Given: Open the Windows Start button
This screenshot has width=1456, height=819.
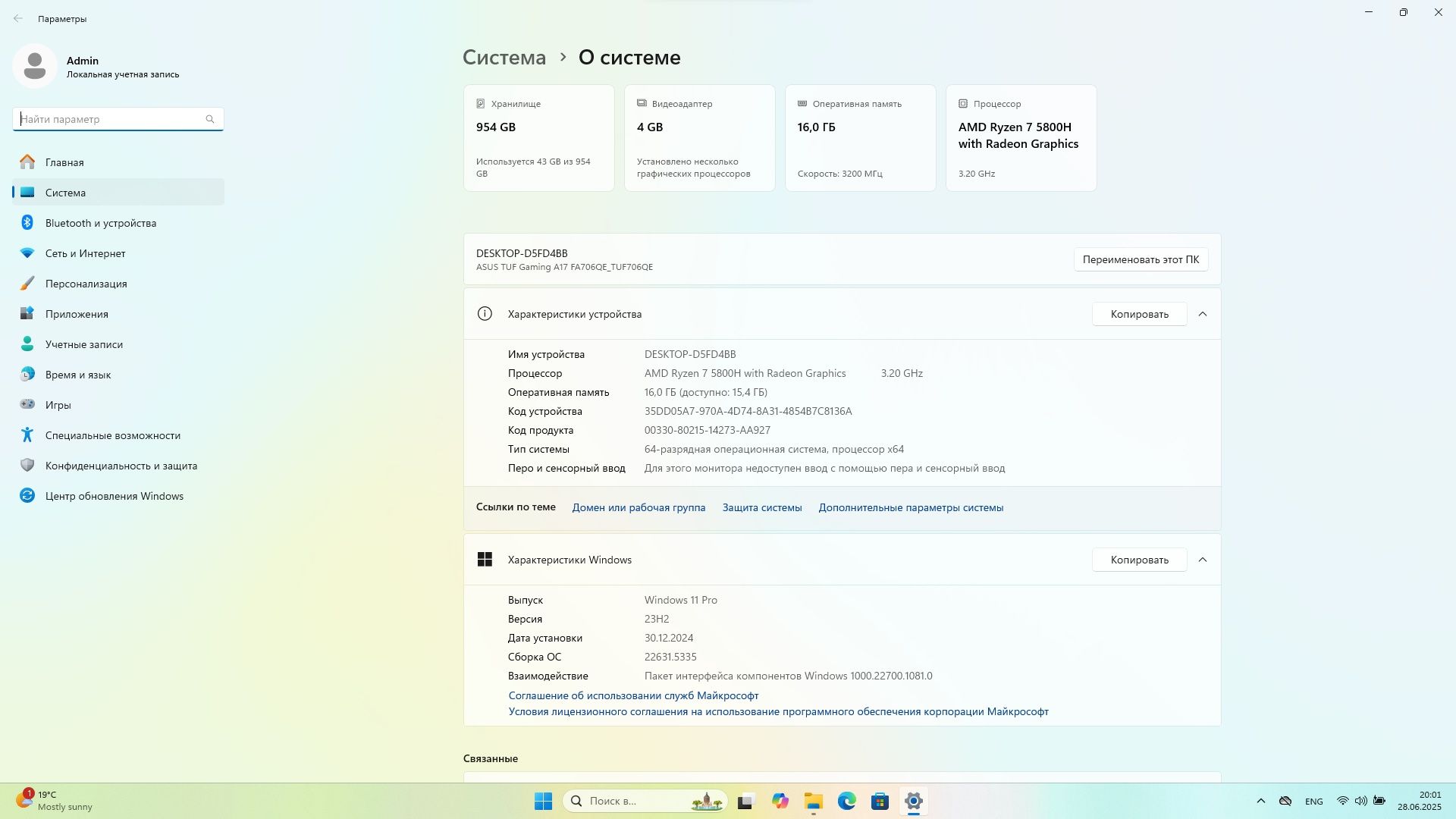Looking at the screenshot, I should click(x=543, y=801).
